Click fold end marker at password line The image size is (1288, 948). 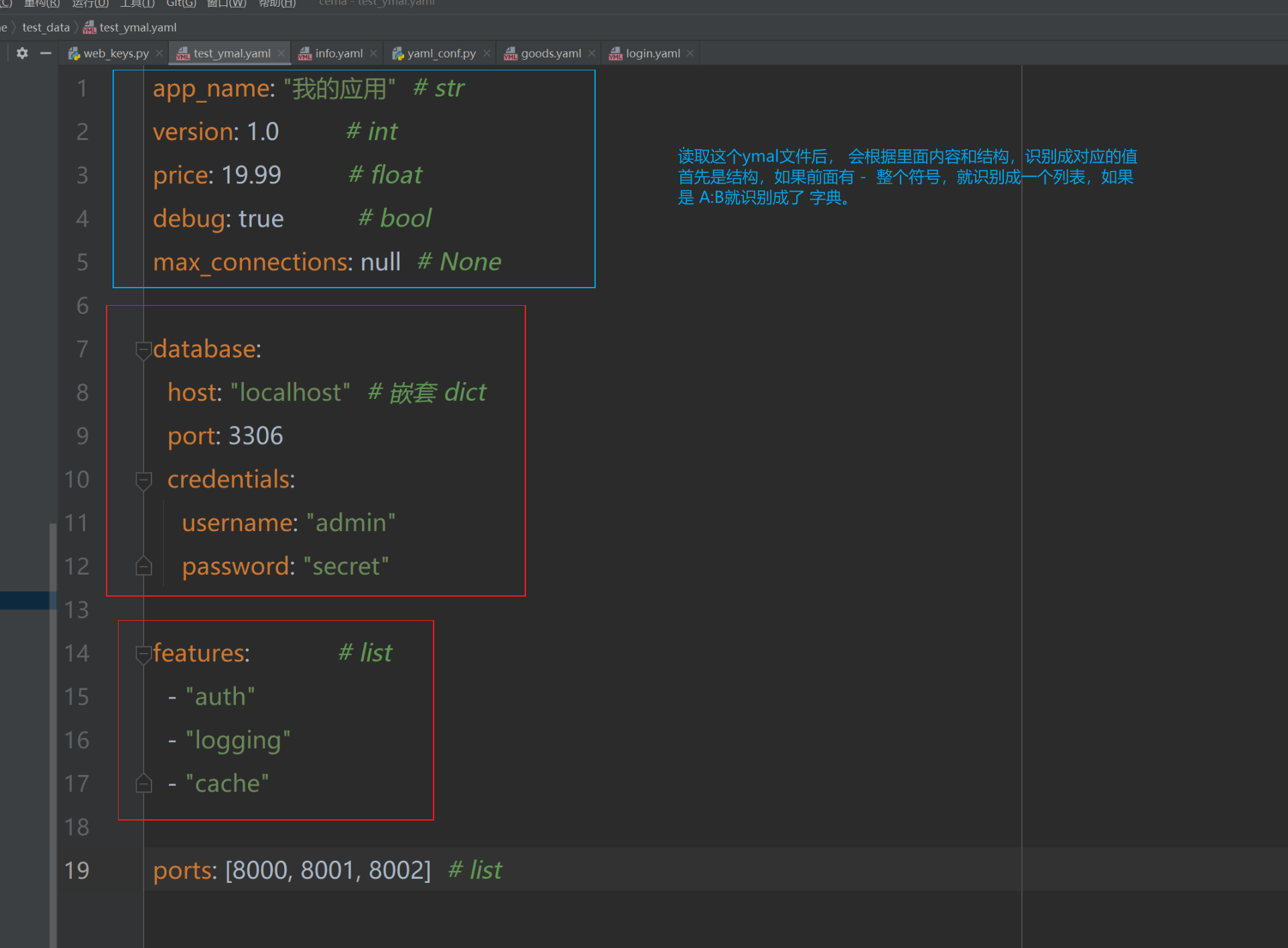click(143, 567)
